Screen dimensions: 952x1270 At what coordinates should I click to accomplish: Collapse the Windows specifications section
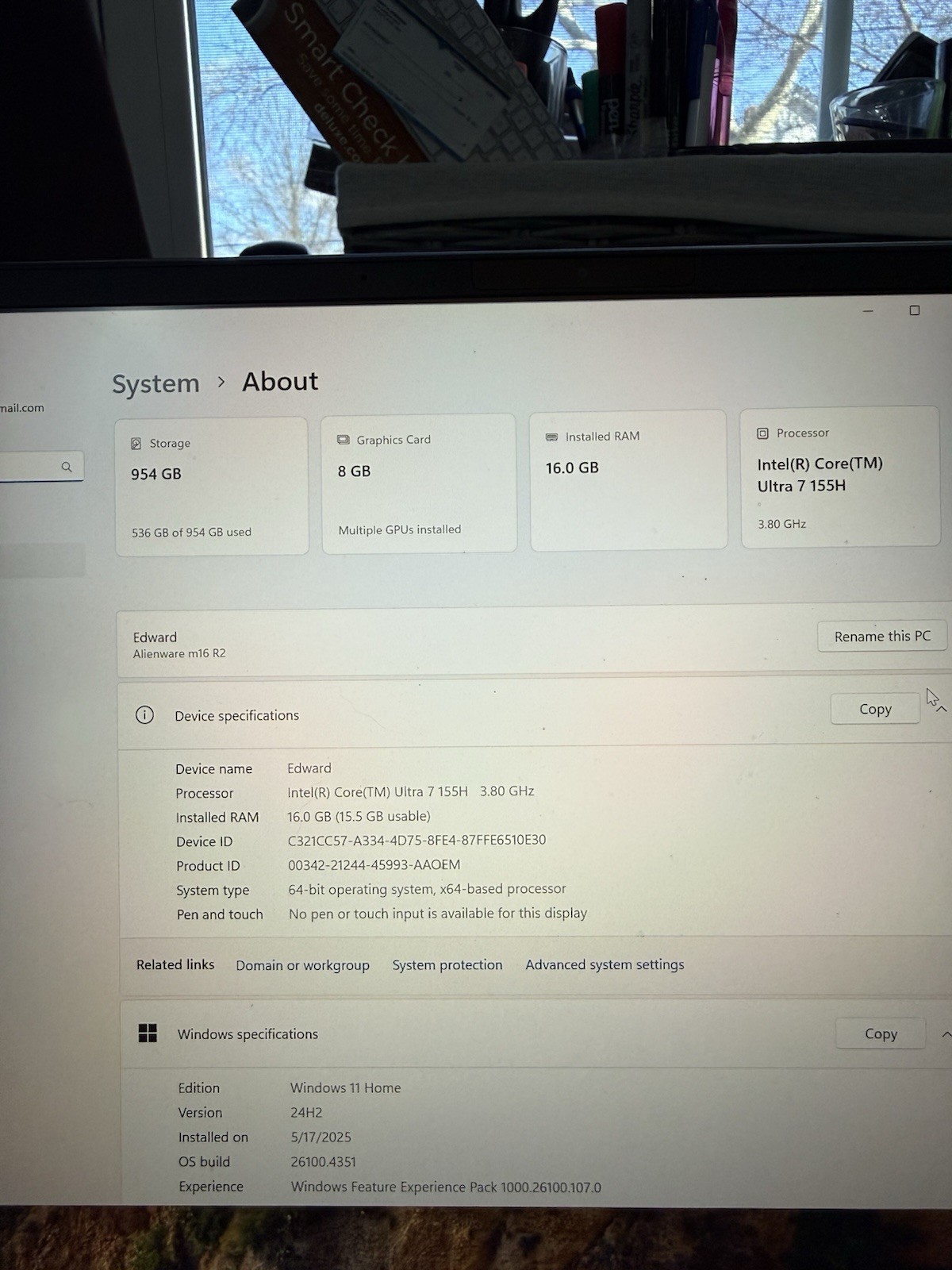(946, 1034)
